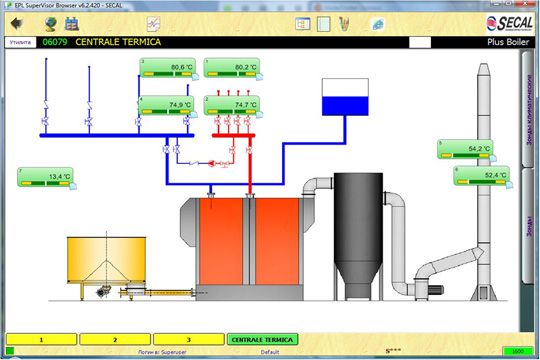Select the orange boiler body

tap(249, 241)
